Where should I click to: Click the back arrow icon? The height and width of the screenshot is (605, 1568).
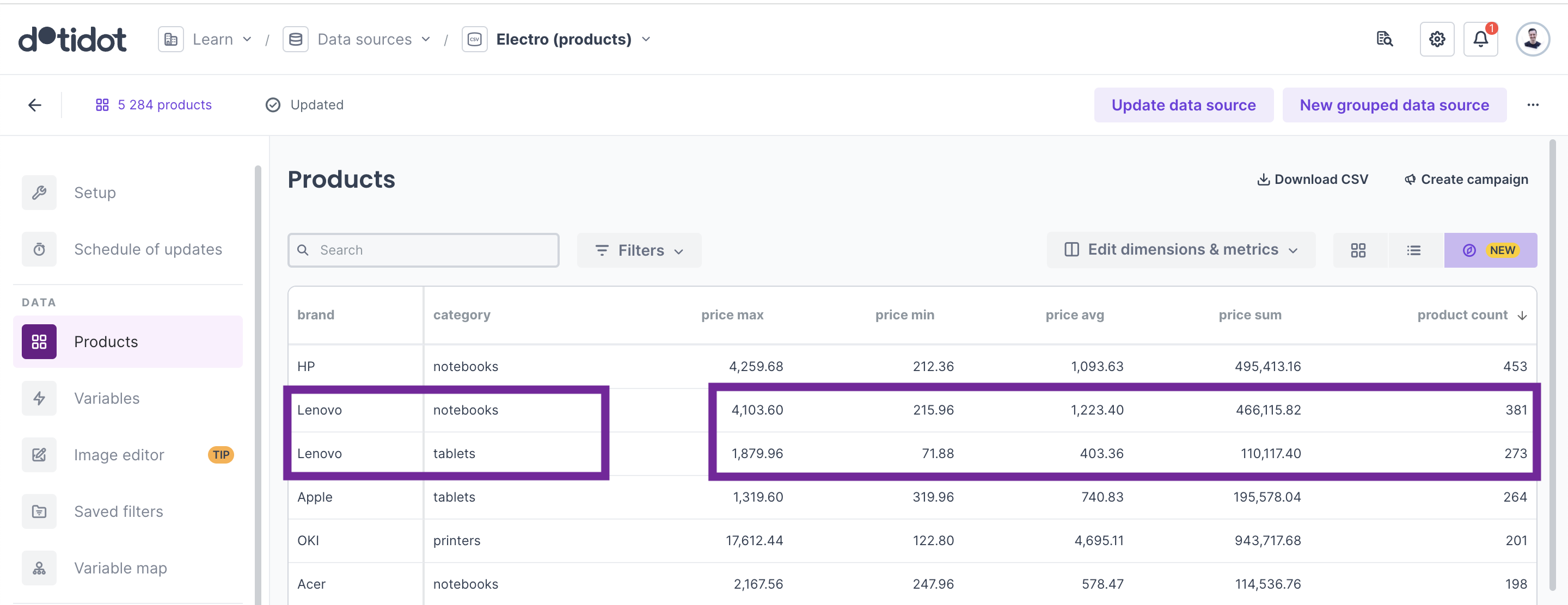(35, 104)
